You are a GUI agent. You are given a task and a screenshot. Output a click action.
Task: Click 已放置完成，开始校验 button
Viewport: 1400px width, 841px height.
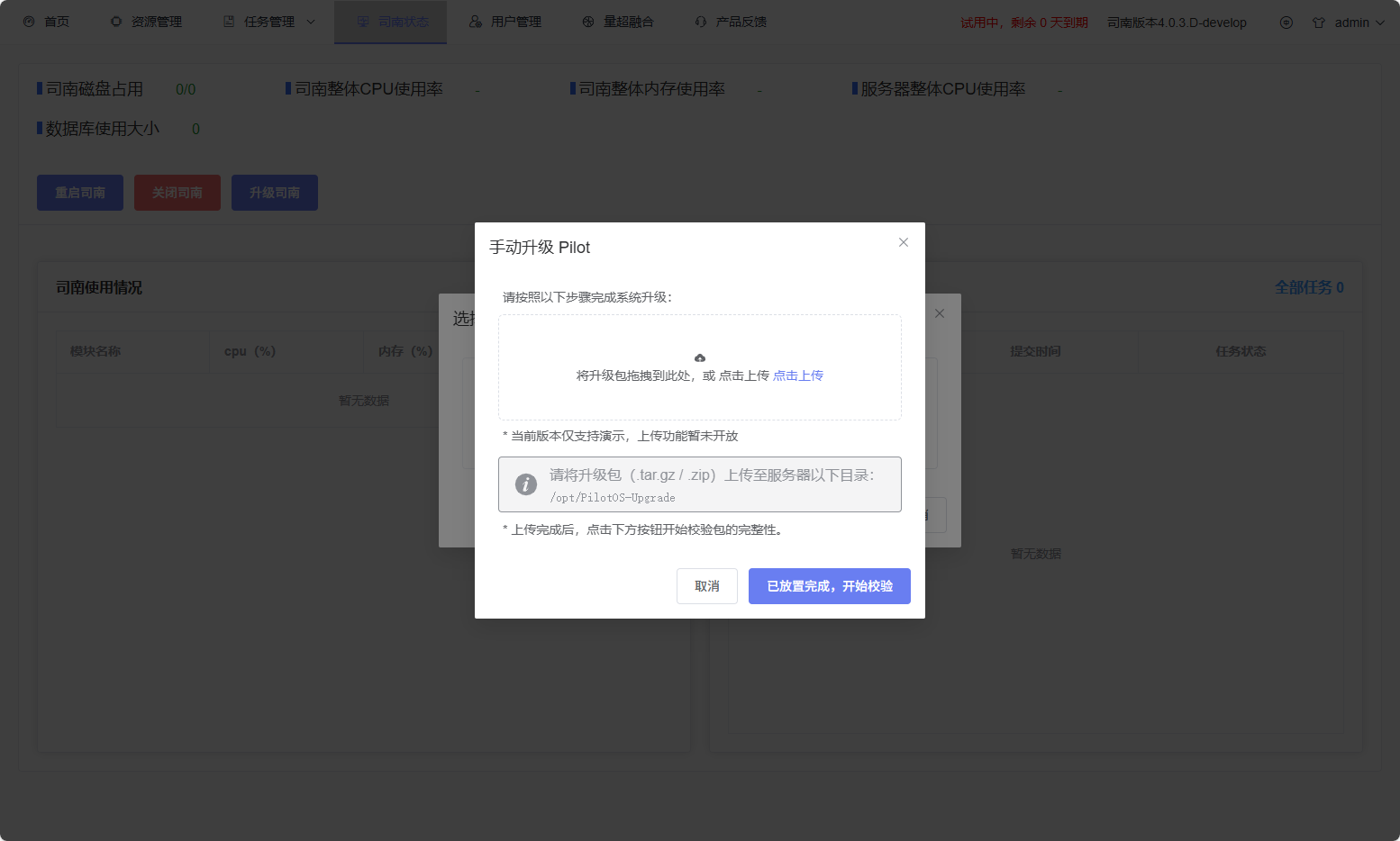[x=829, y=586]
